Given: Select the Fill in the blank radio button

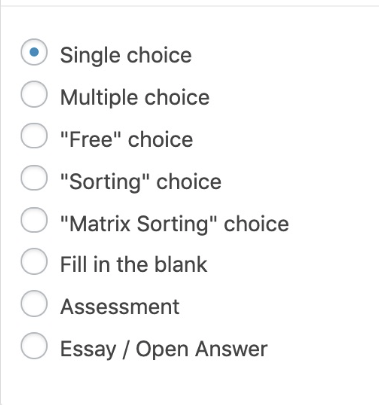Looking at the screenshot, I should click(x=34, y=261).
